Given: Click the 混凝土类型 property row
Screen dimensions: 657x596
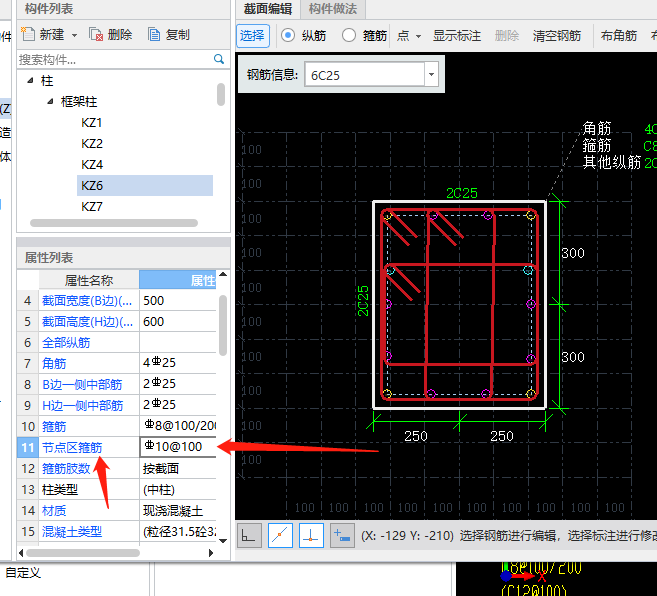Looking at the screenshot, I should coord(116,531).
